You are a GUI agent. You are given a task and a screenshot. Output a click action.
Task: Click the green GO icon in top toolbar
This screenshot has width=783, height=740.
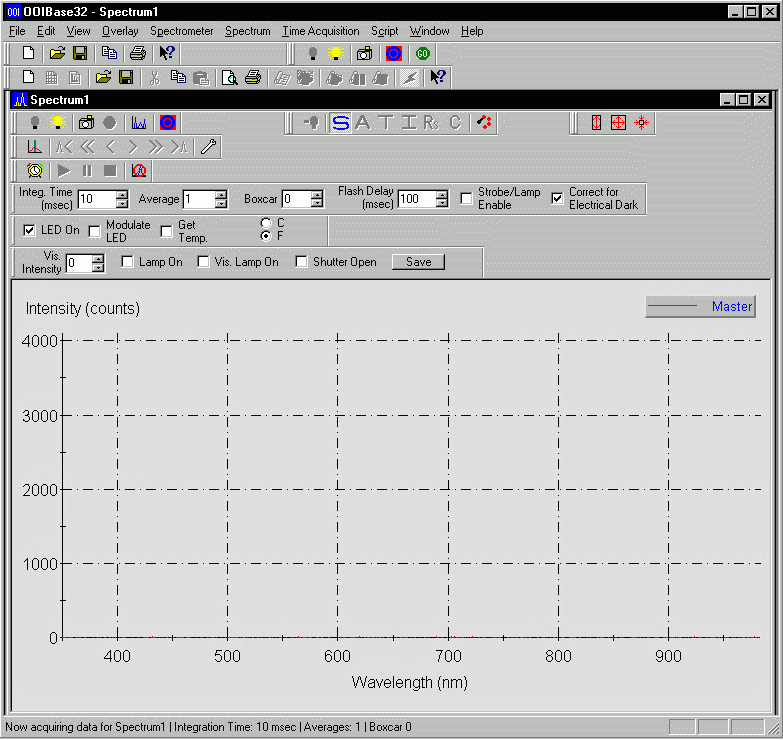pyautogui.click(x=422, y=53)
